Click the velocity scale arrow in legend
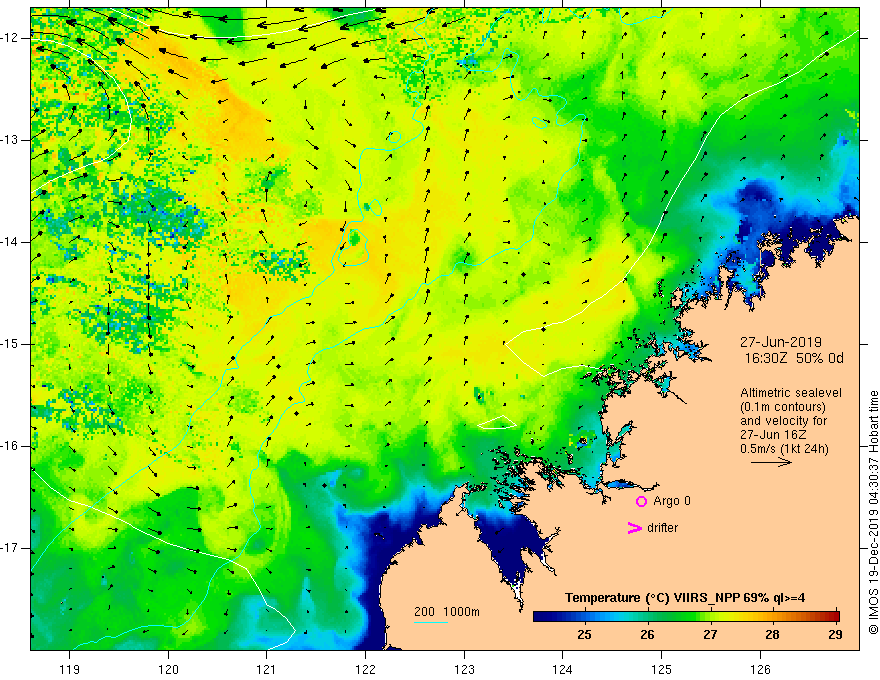Screen dimensions: 880x680 point(771,462)
